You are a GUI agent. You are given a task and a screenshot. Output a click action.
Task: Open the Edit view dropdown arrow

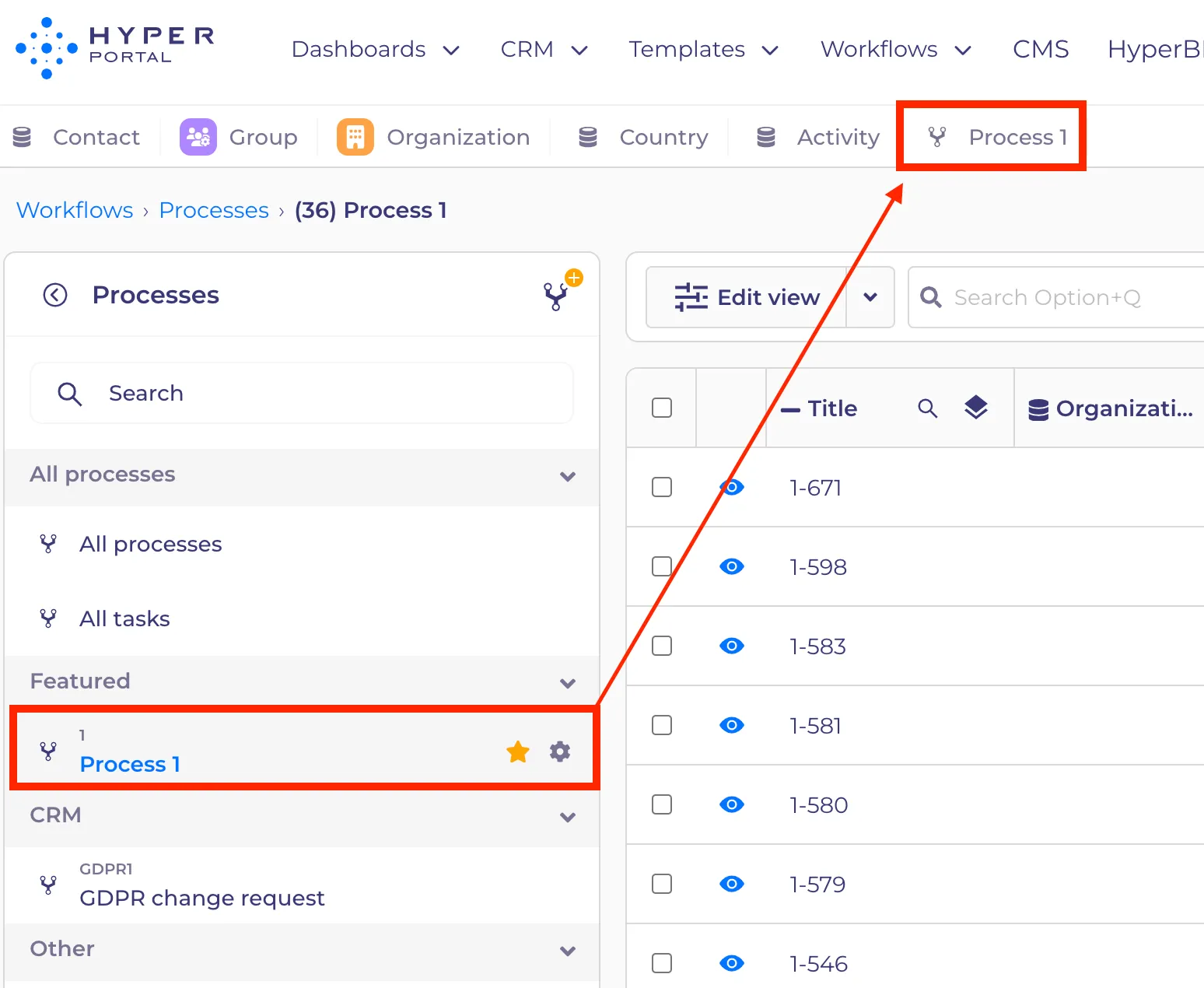870,297
